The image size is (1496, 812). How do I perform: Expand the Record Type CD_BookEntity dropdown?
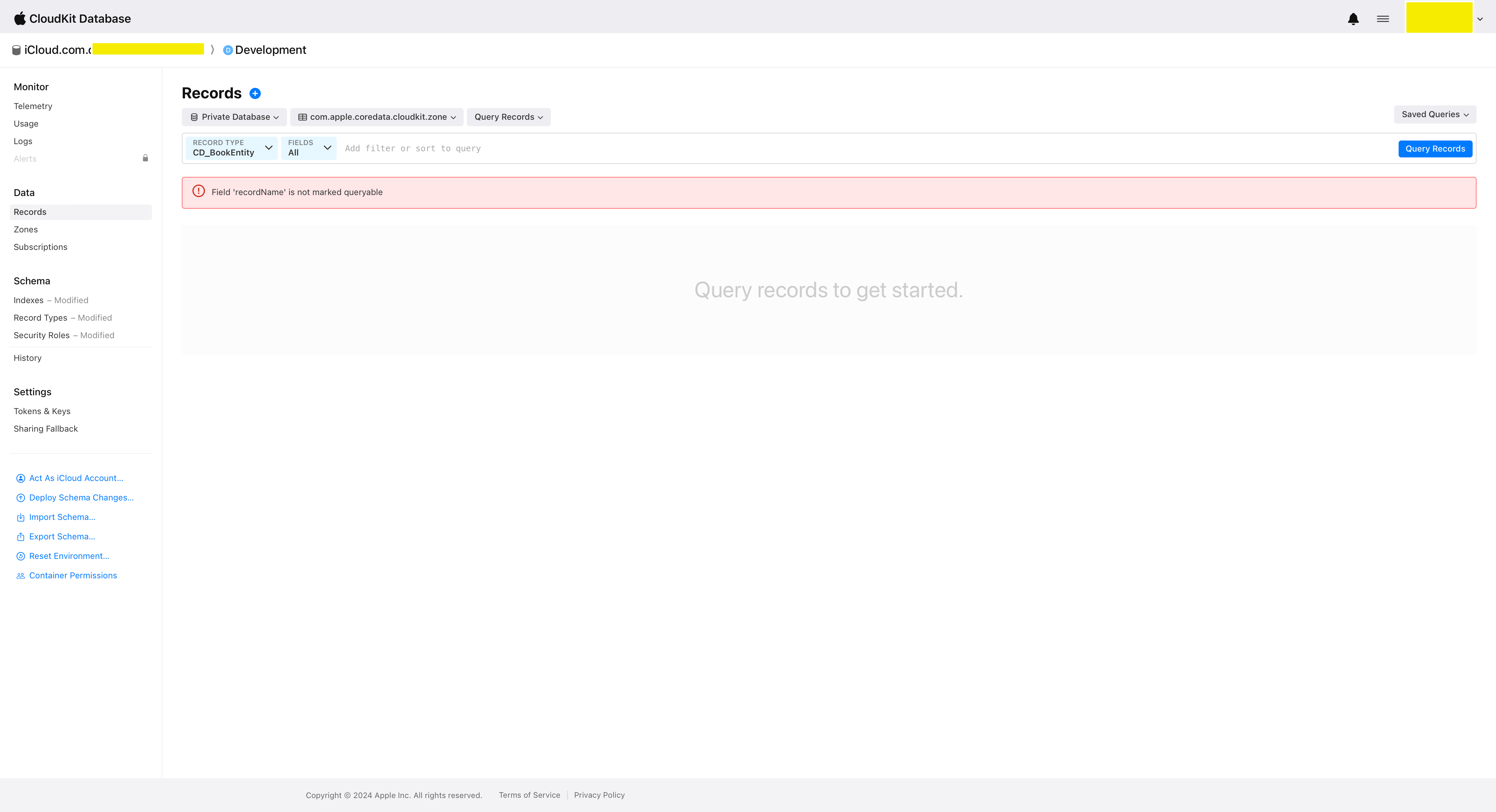coord(232,148)
